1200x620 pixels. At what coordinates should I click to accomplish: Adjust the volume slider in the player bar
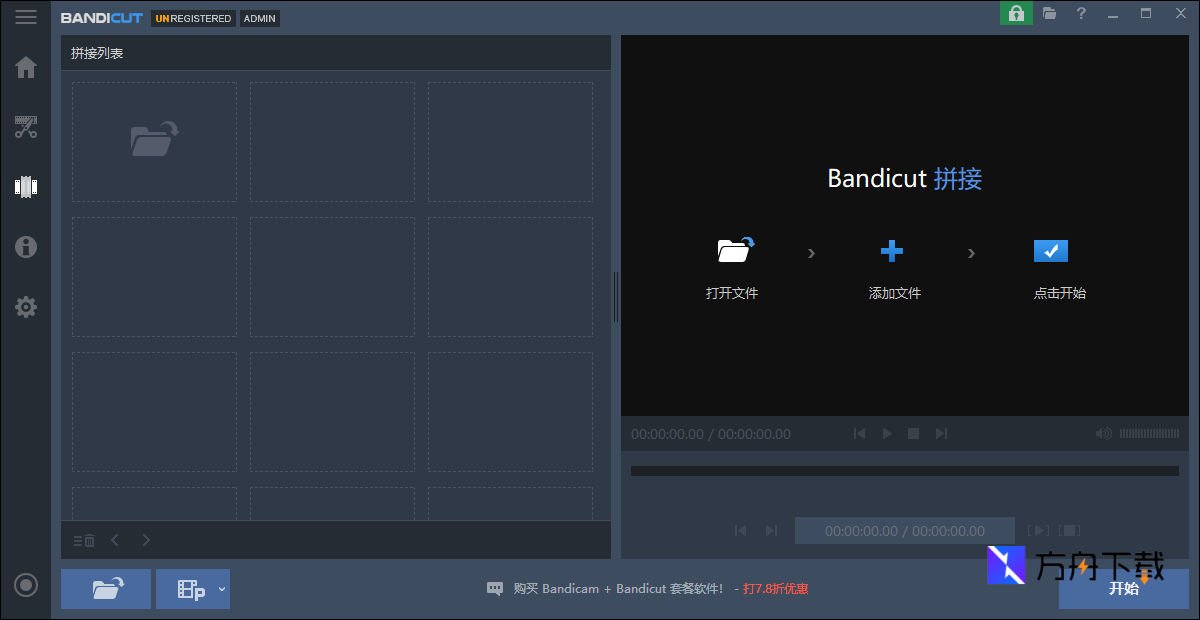click(1150, 433)
